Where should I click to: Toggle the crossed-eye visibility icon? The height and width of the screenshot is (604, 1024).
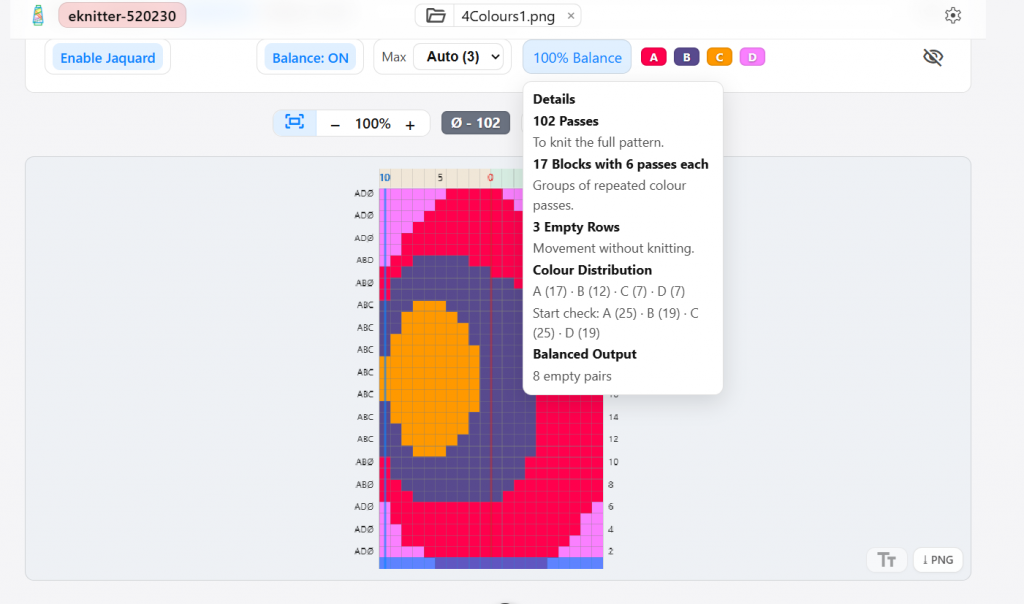[932, 57]
